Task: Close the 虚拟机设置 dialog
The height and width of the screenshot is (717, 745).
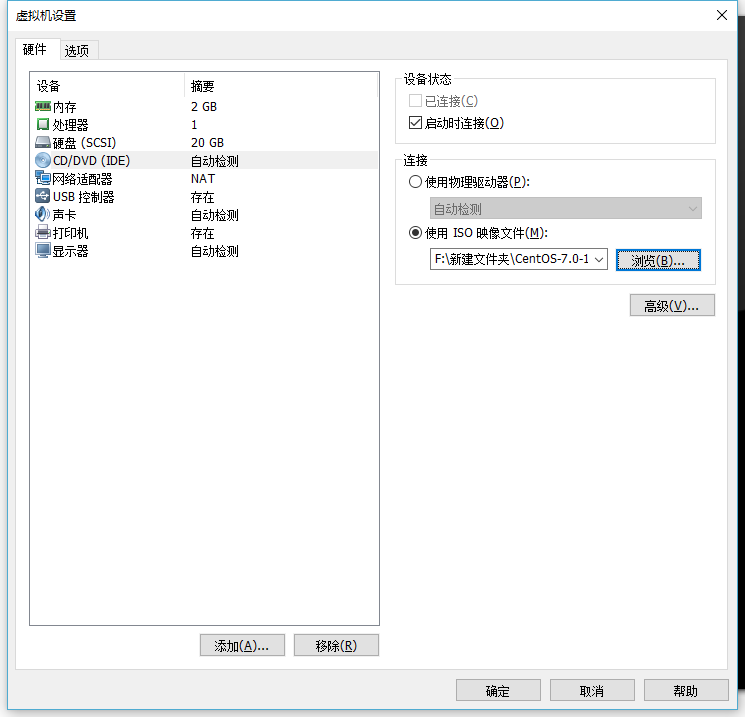Action: [x=722, y=15]
